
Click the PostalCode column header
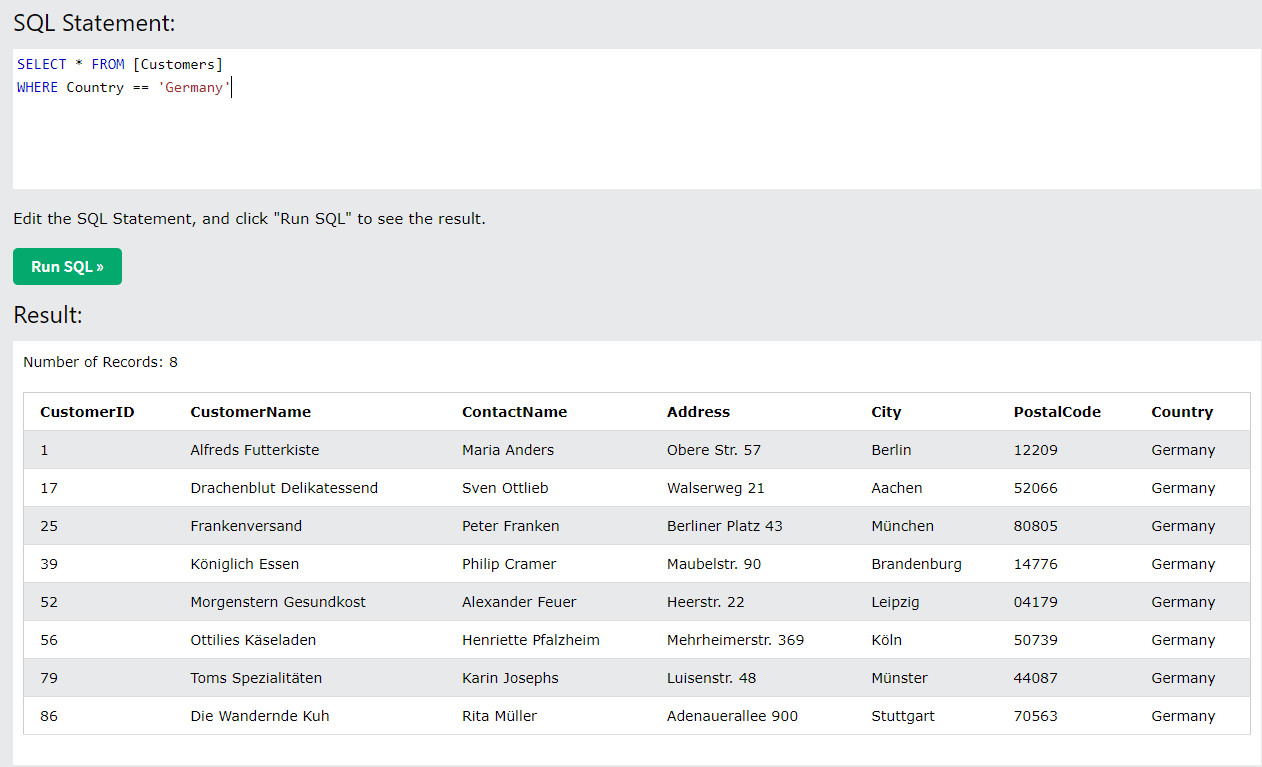click(x=1057, y=412)
